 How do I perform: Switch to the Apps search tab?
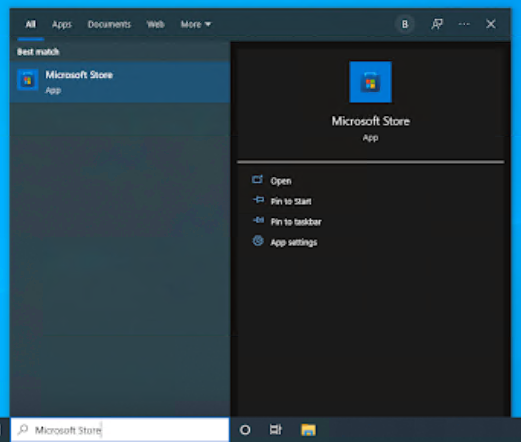[62, 24]
